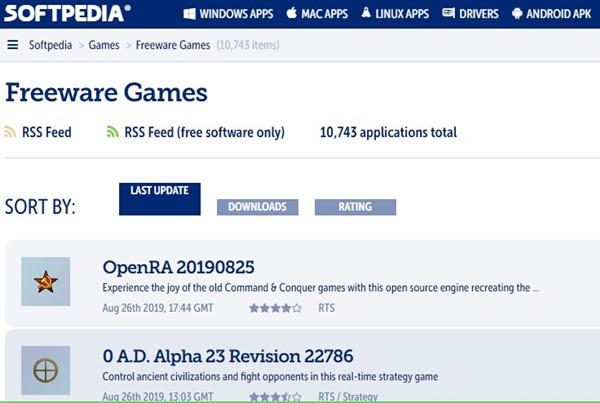
Task: Click the Linux penguin icon in navigation
Action: tap(366, 13)
